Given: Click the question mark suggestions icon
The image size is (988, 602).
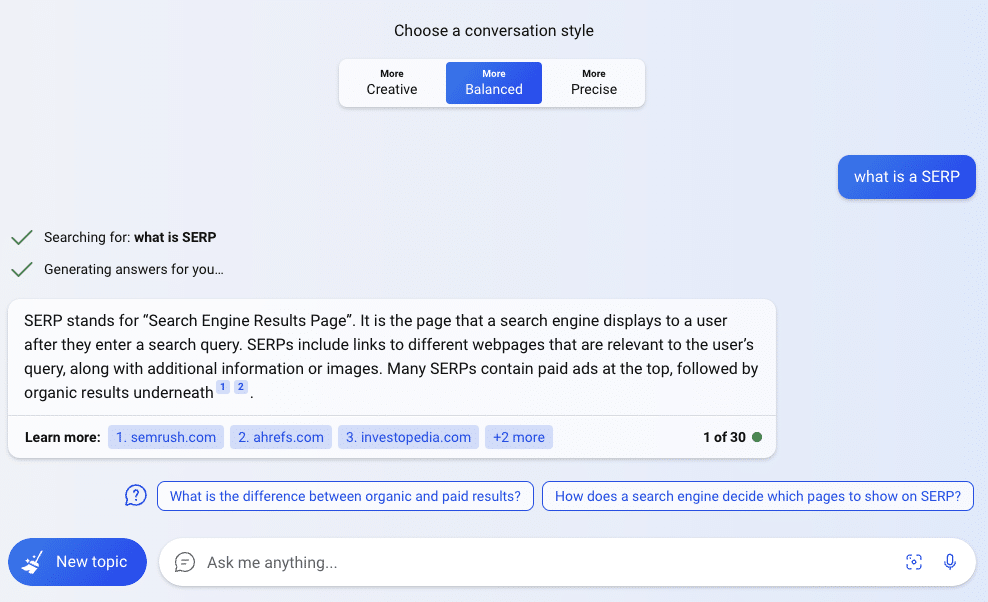Looking at the screenshot, I should (135, 496).
